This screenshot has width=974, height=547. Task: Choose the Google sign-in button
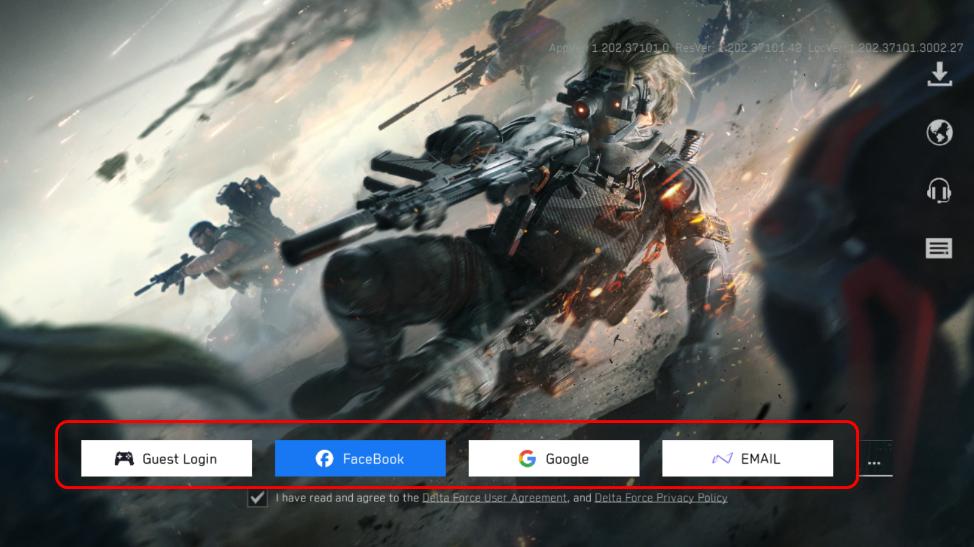tap(554, 459)
